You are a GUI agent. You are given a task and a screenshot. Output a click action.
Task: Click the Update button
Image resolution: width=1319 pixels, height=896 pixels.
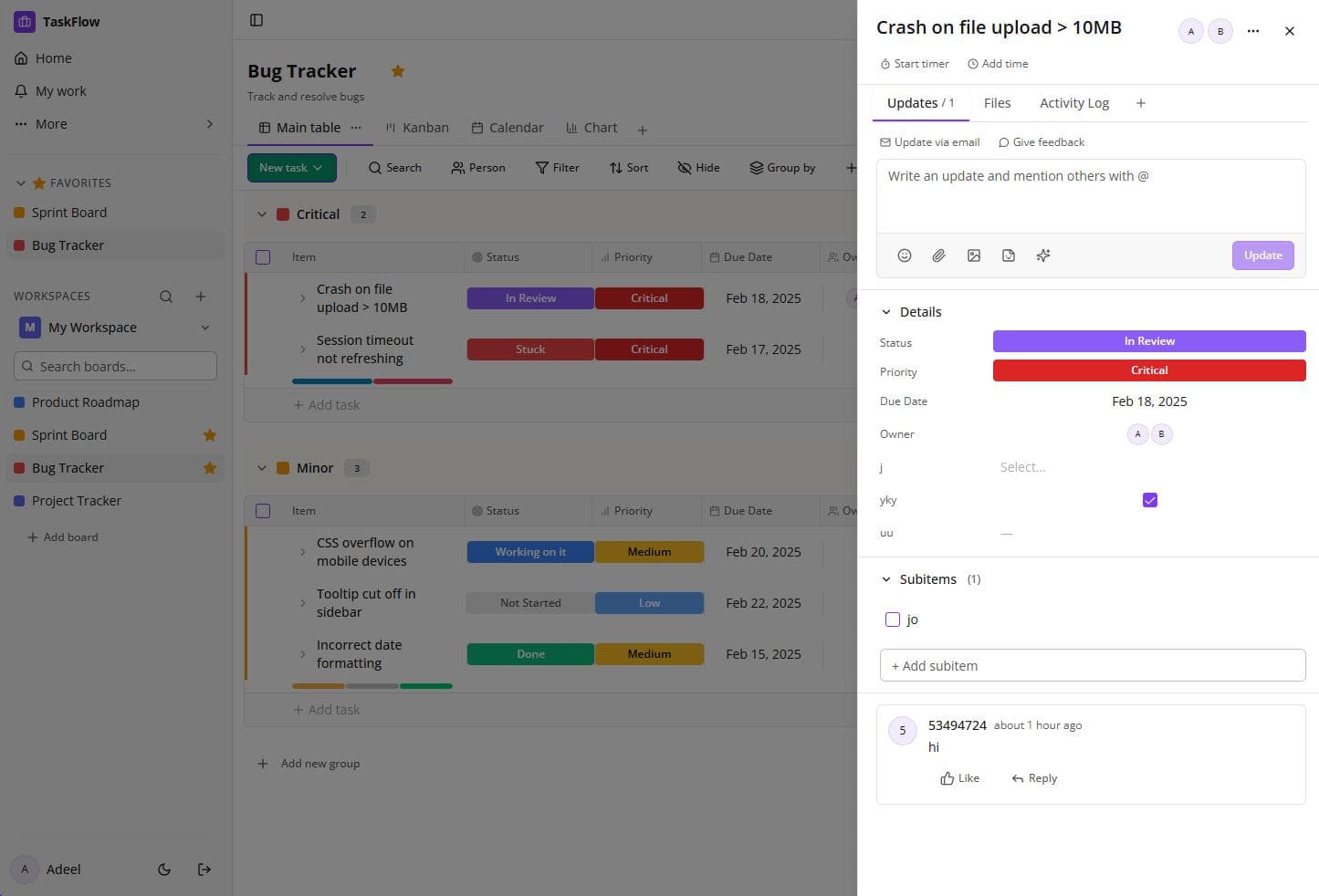pos(1261,255)
